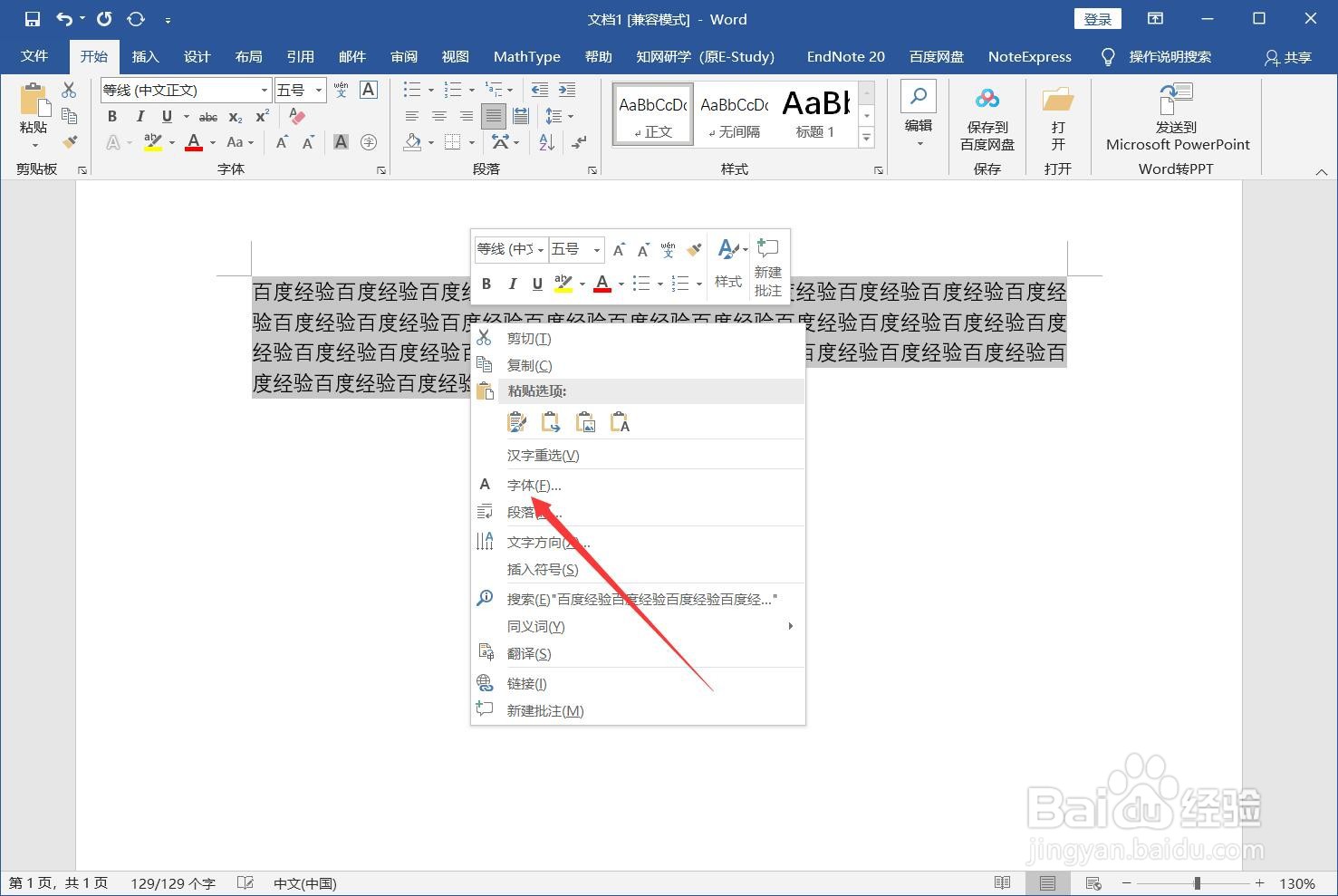Clear all formatting eraser icon

coord(297,116)
